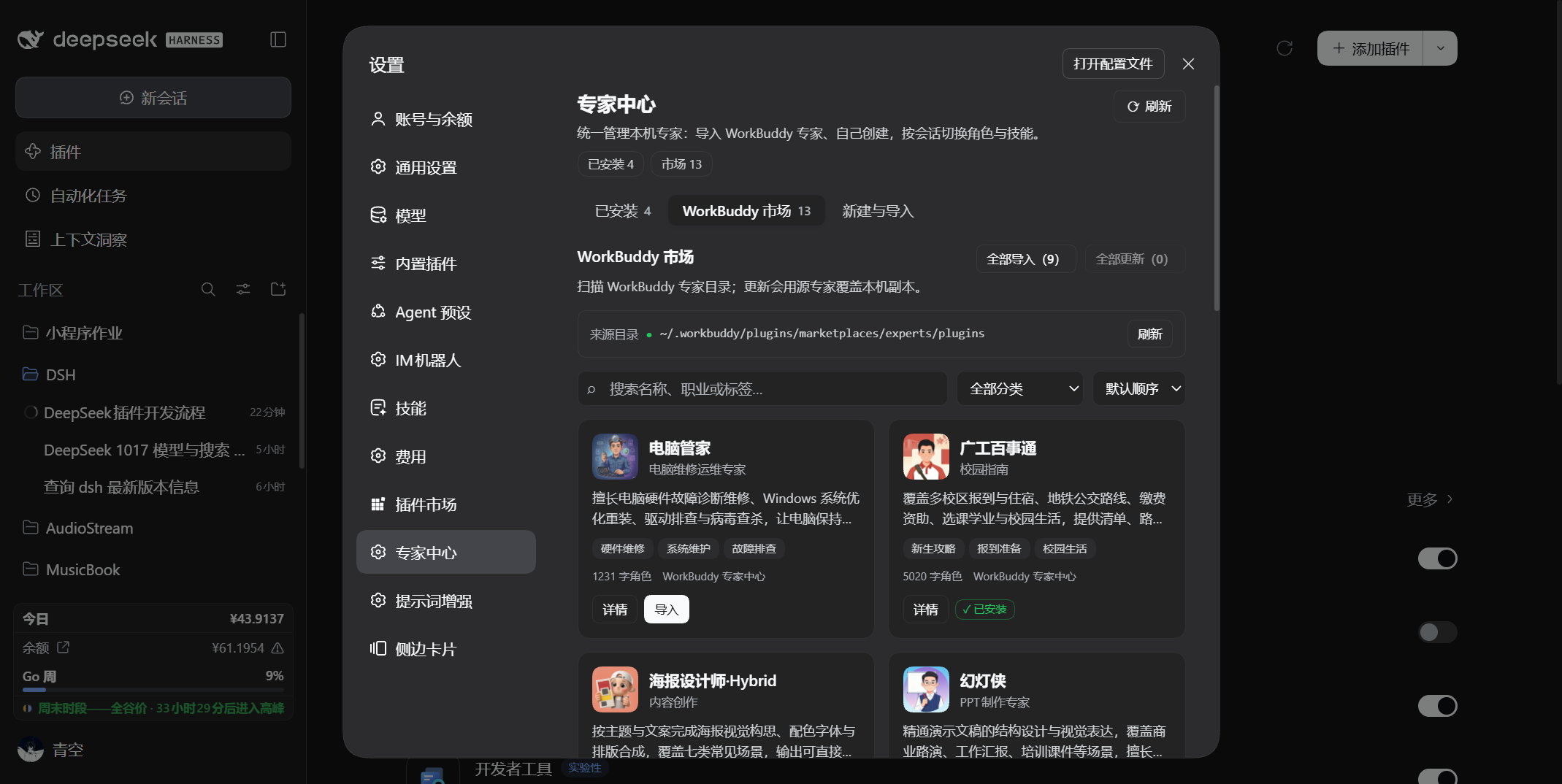Click the top 刷新 button in 专家中心

pyautogui.click(x=1149, y=107)
